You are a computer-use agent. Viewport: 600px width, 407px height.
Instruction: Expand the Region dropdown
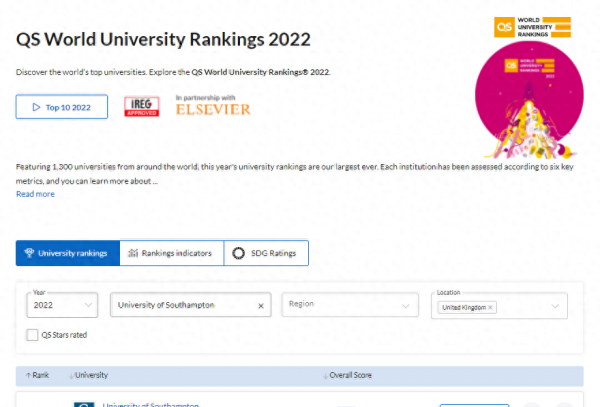(350, 305)
